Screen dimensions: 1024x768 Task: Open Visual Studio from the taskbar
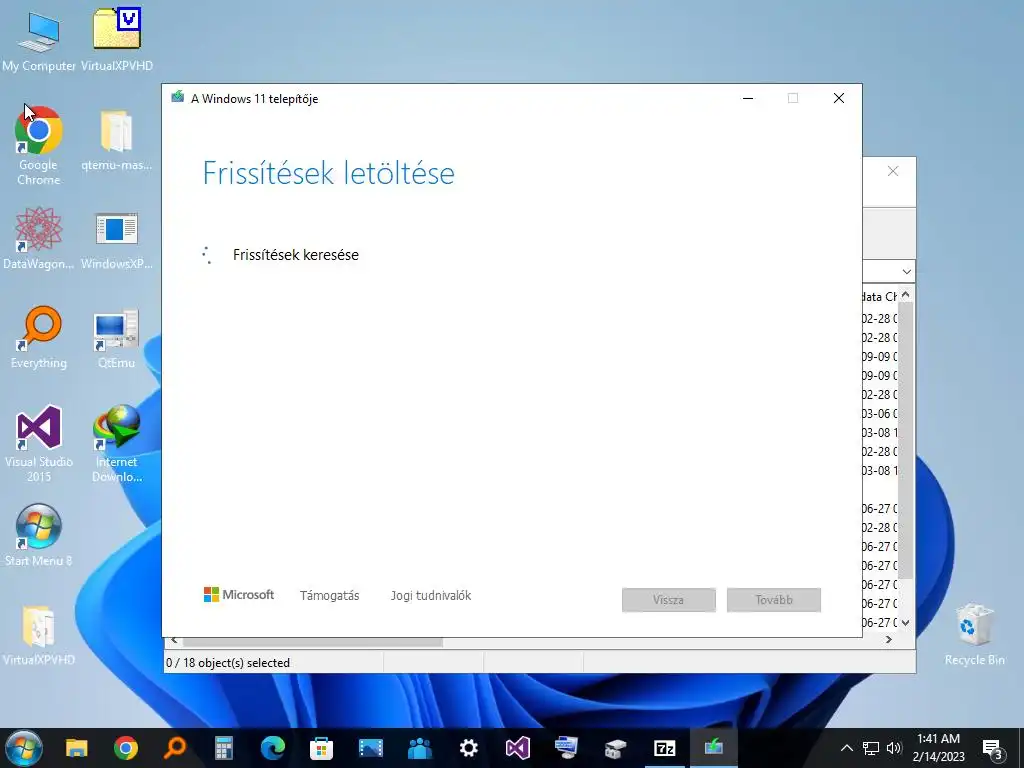tap(517, 748)
